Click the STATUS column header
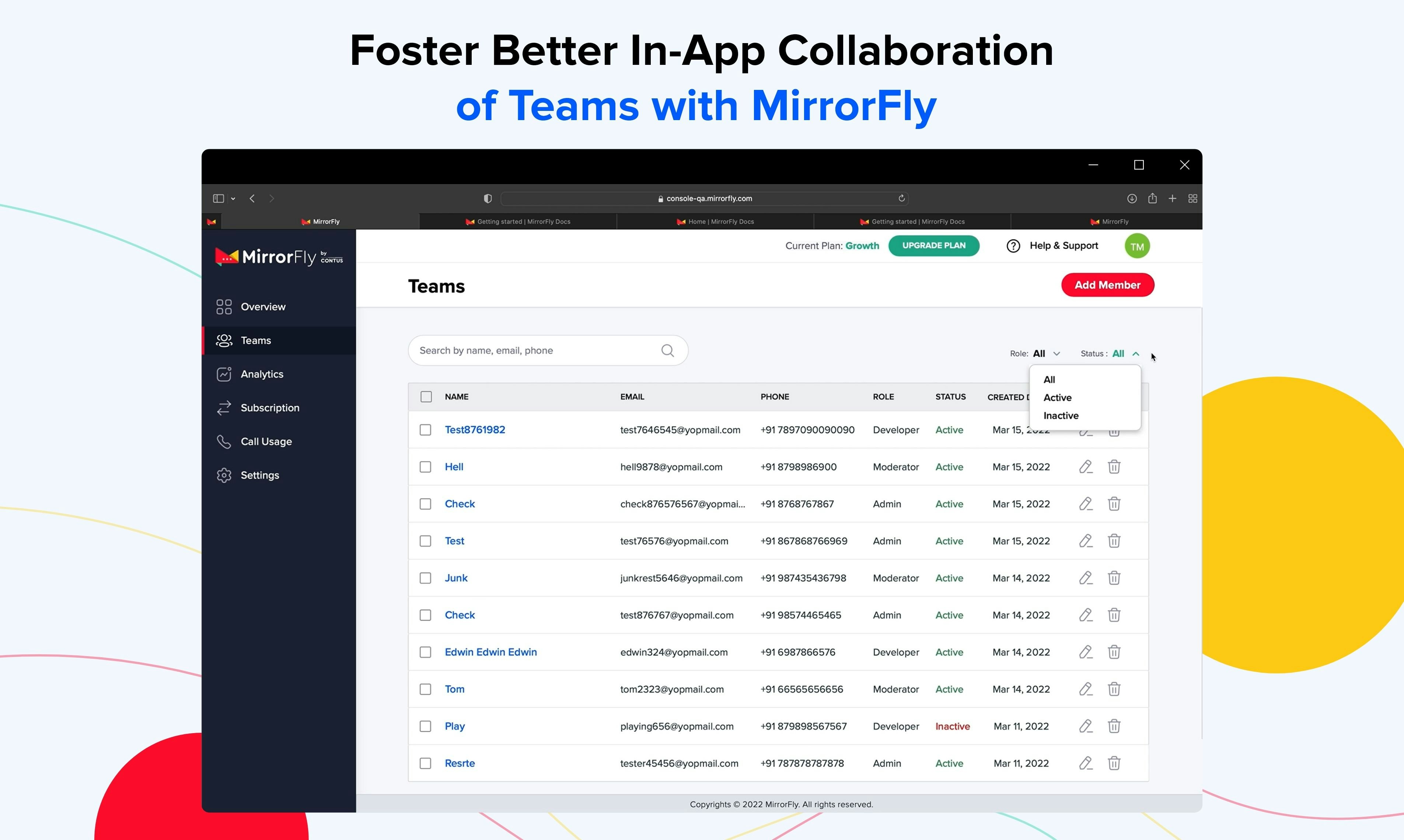This screenshot has height=840, width=1404. 950,397
